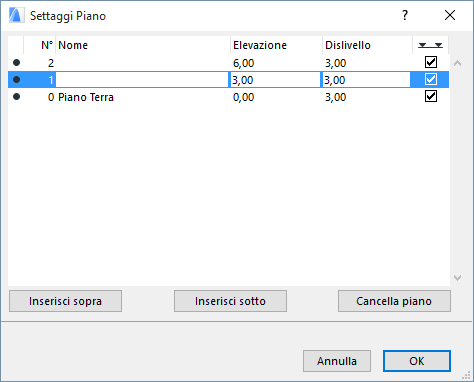Click the bullet marker of story 1
Screen dimensions: 474x382
click(16, 79)
